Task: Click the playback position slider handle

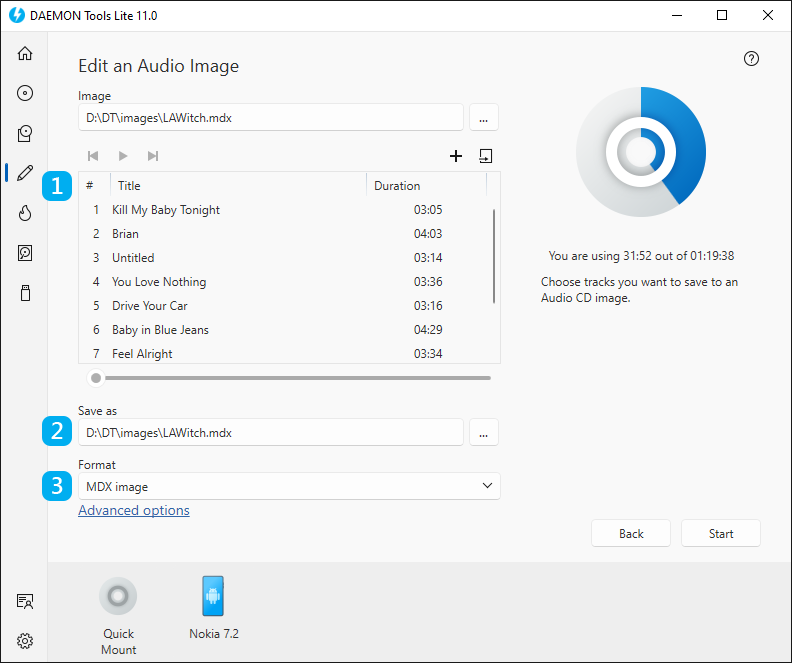Action: pos(96,378)
